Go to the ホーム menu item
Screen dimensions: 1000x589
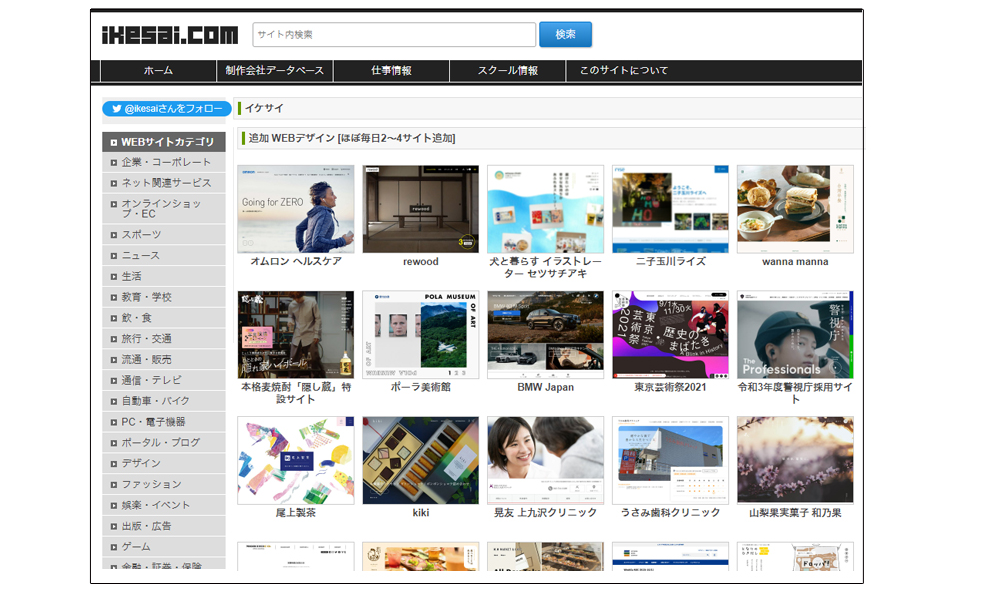(x=158, y=71)
